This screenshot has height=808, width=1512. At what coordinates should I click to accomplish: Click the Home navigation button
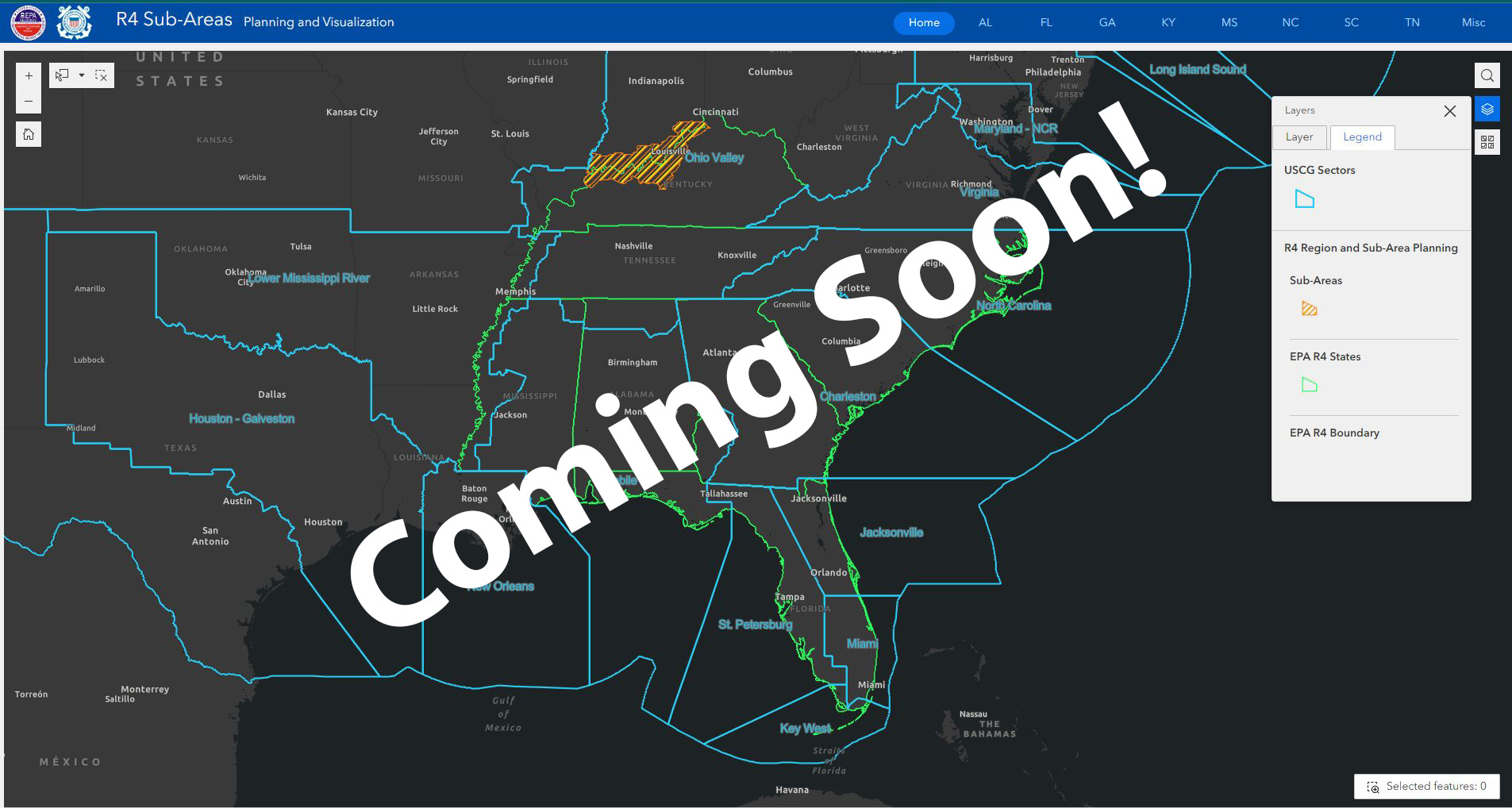[924, 22]
